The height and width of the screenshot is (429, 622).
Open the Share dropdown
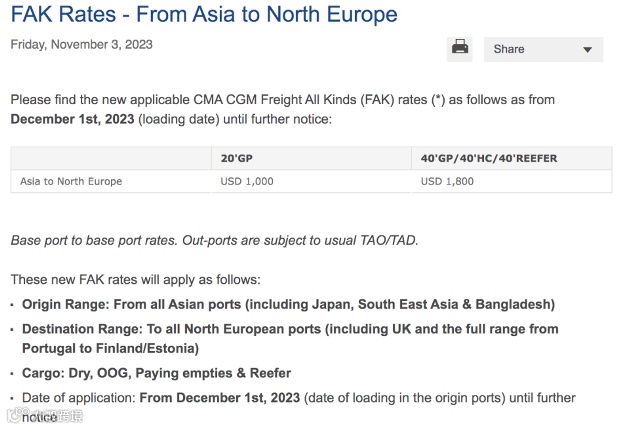(x=542, y=49)
